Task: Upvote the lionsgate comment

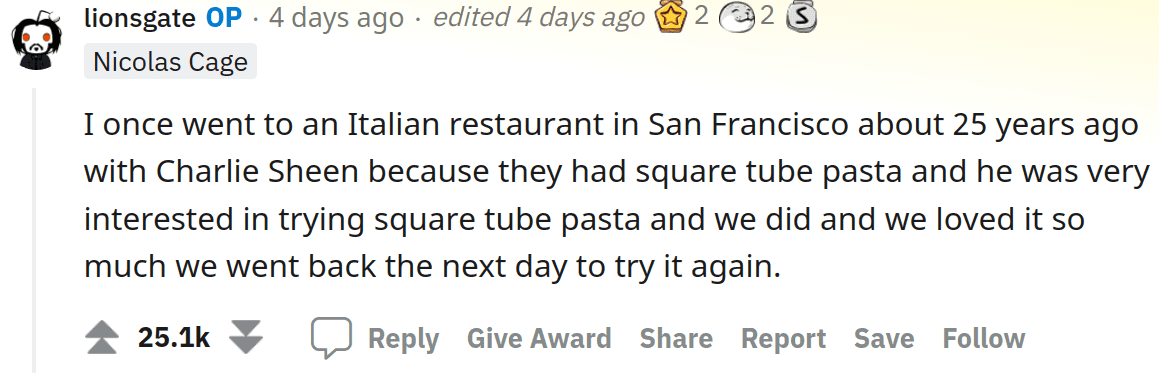Action: (x=102, y=339)
